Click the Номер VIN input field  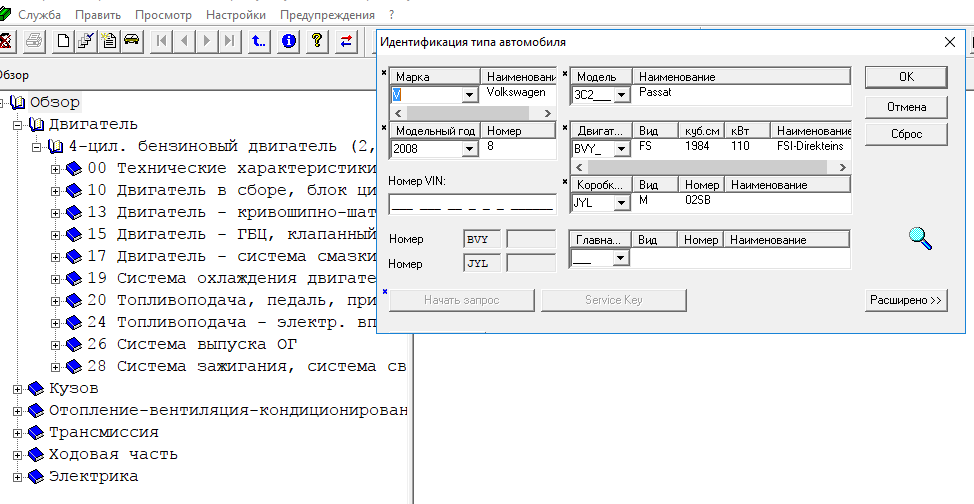pos(471,204)
